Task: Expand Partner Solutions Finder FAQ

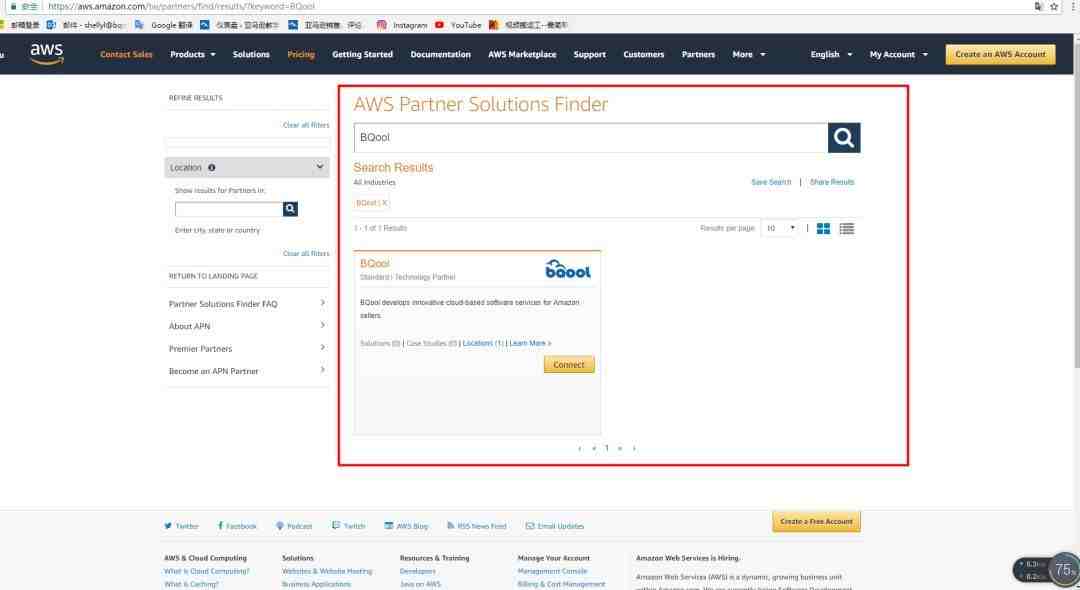Action: (x=247, y=304)
